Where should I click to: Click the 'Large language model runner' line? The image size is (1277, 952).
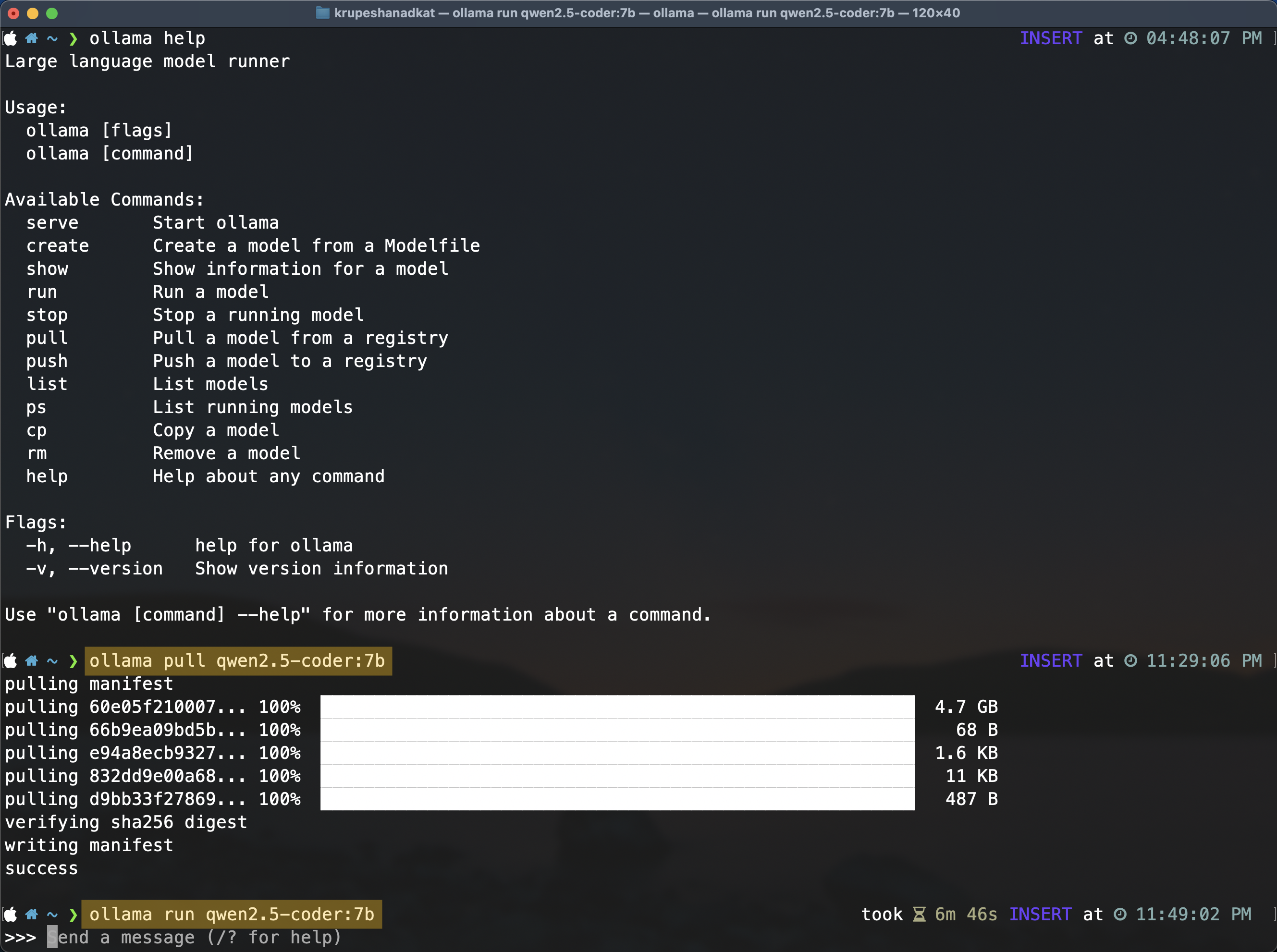point(147,61)
